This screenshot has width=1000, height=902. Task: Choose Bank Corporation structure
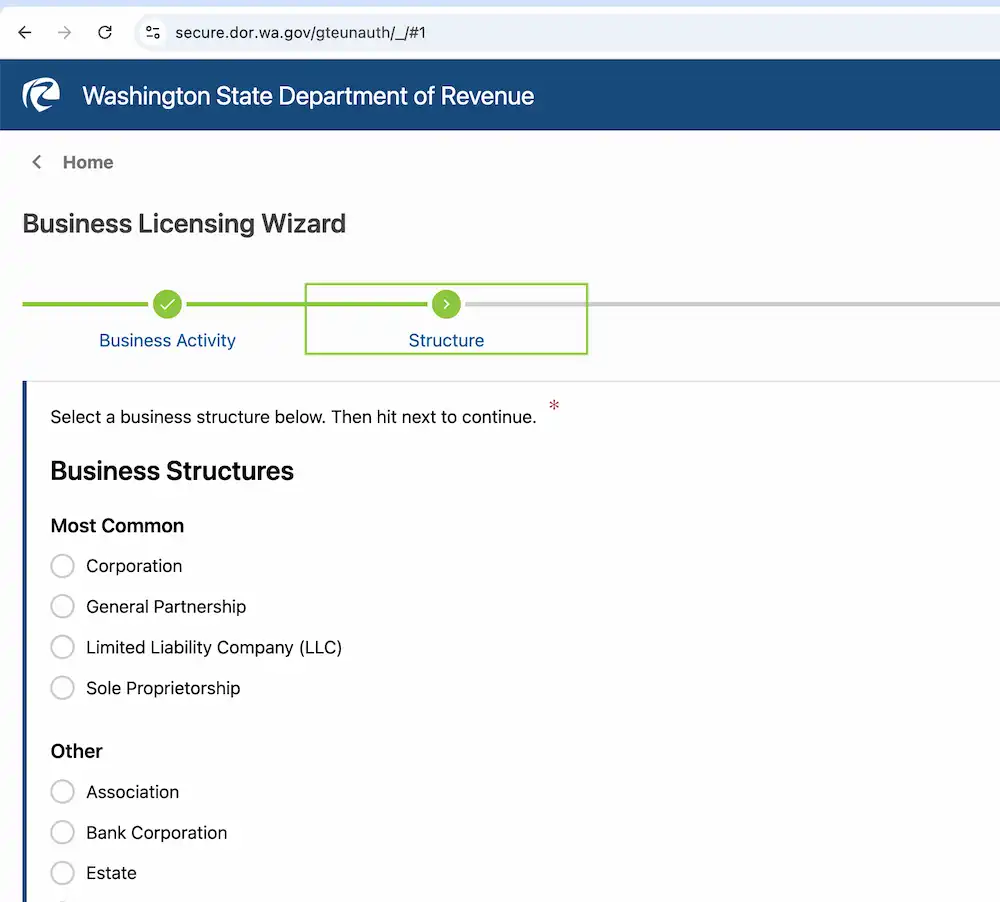[62, 832]
